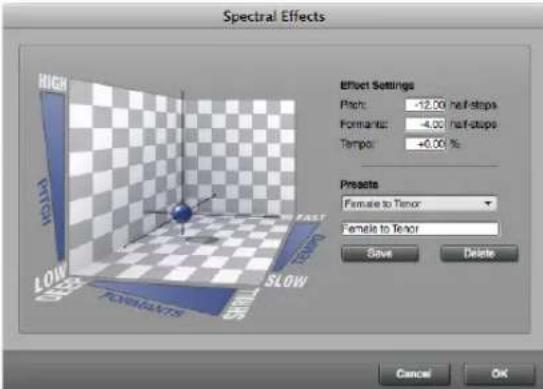Click the Effect Settings heading
This screenshot has height=389, width=543.
377,85
